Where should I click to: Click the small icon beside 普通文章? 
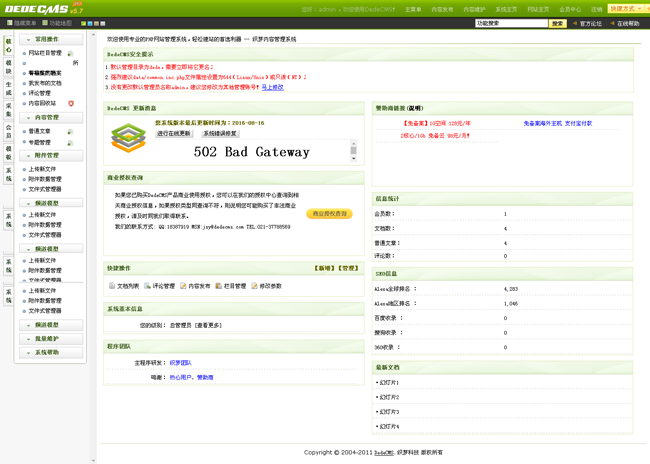(x=70, y=132)
